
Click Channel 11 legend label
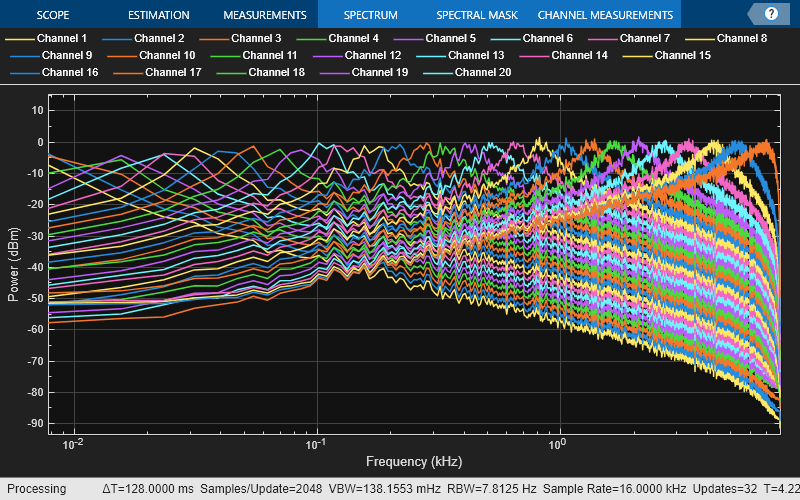click(x=270, y=55)
